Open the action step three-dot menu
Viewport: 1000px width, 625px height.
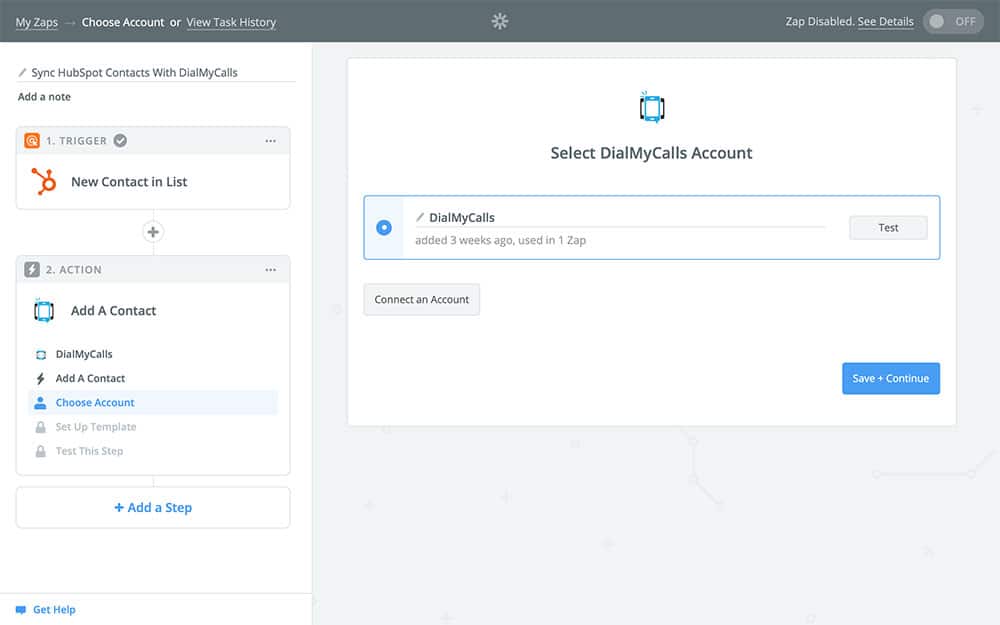coord(270,270)
